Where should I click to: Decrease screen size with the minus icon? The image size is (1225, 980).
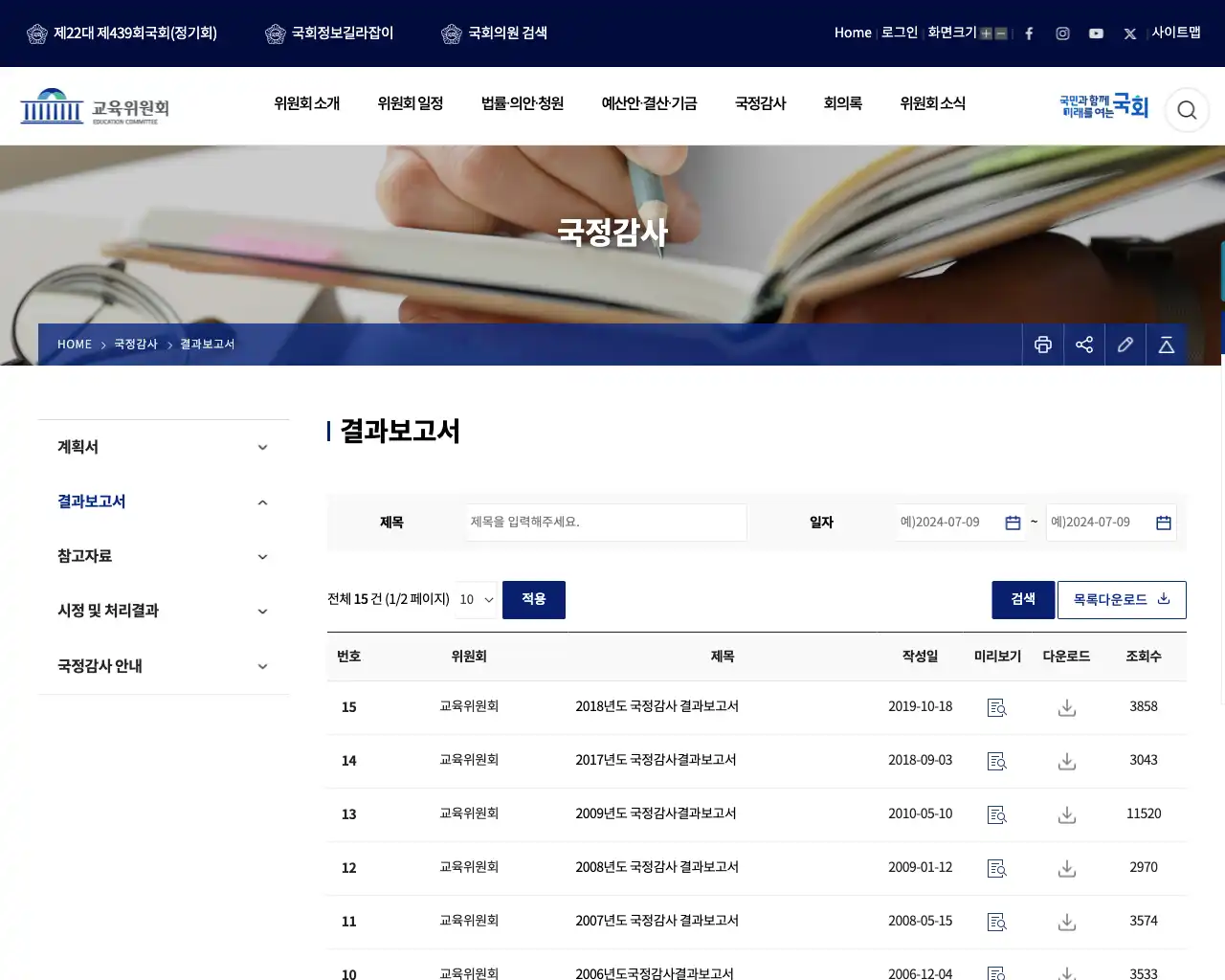tap(1001, 33)
